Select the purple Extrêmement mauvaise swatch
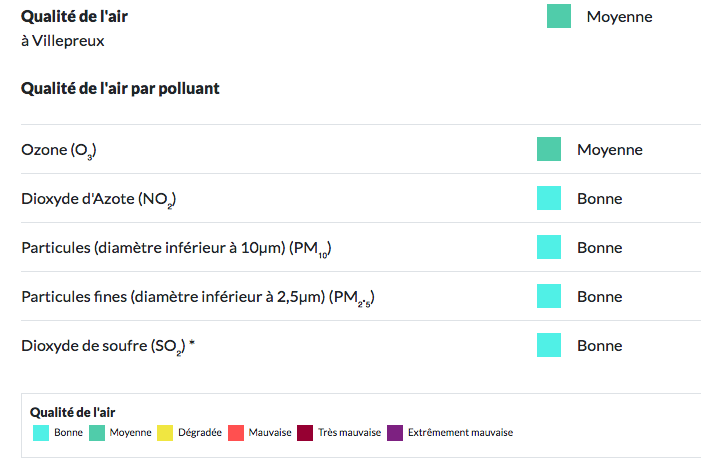This screenshot has width=701, height=472. tap(395, 433)
